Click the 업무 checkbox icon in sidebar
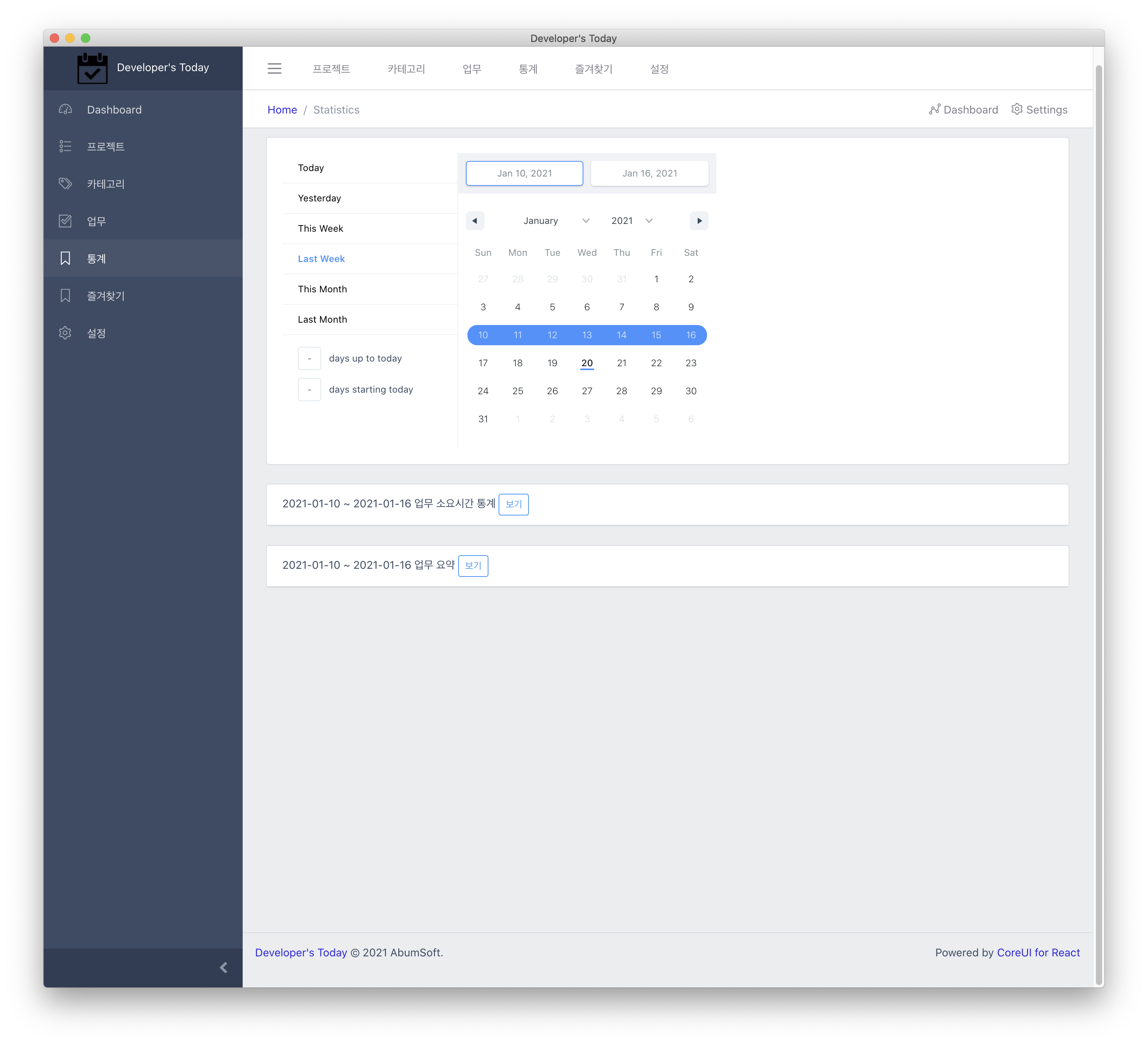The height and width of the screenshot is (1045, 1148). point(65,221)
